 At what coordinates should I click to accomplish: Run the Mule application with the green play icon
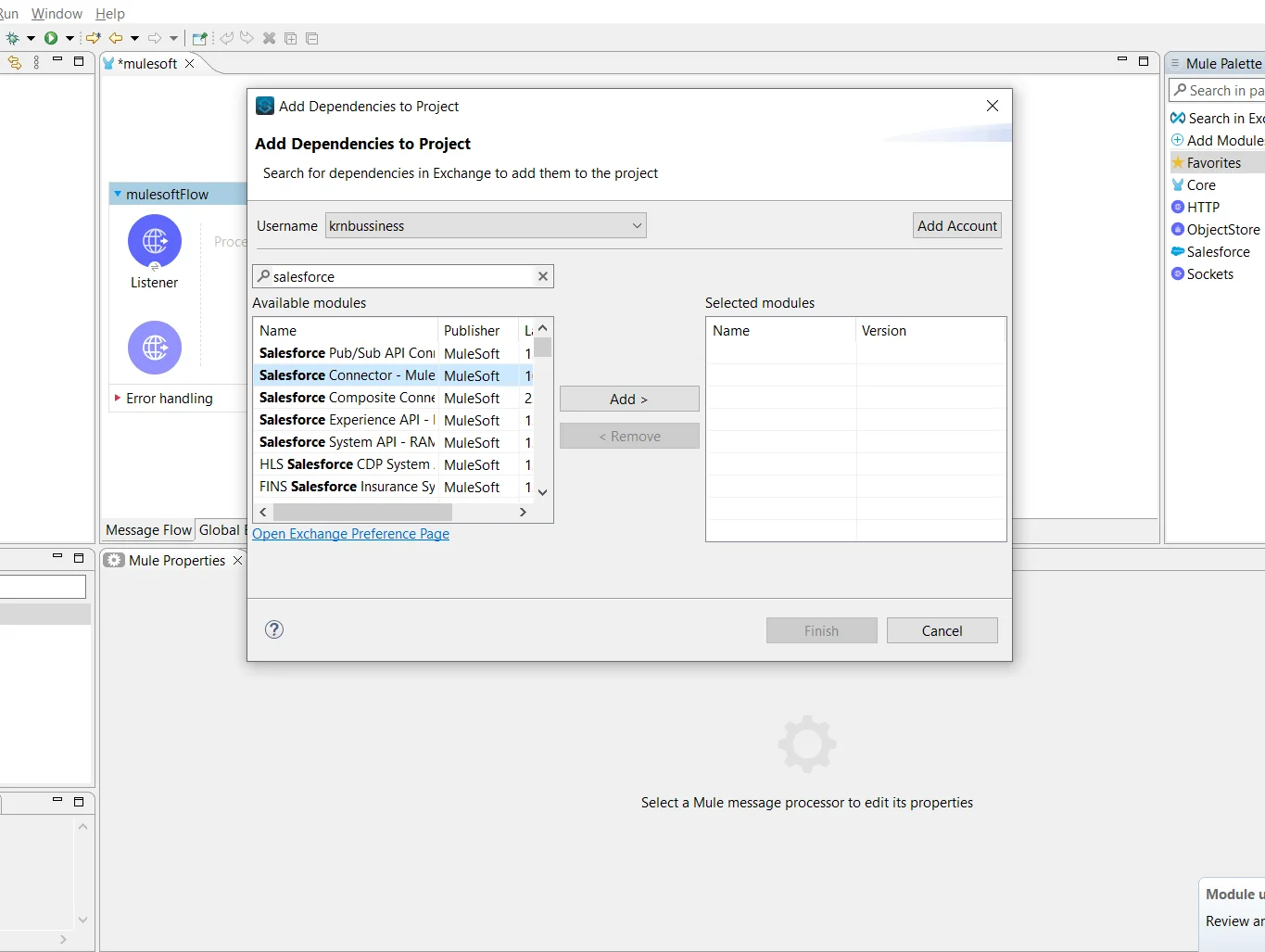coord(51,38)
